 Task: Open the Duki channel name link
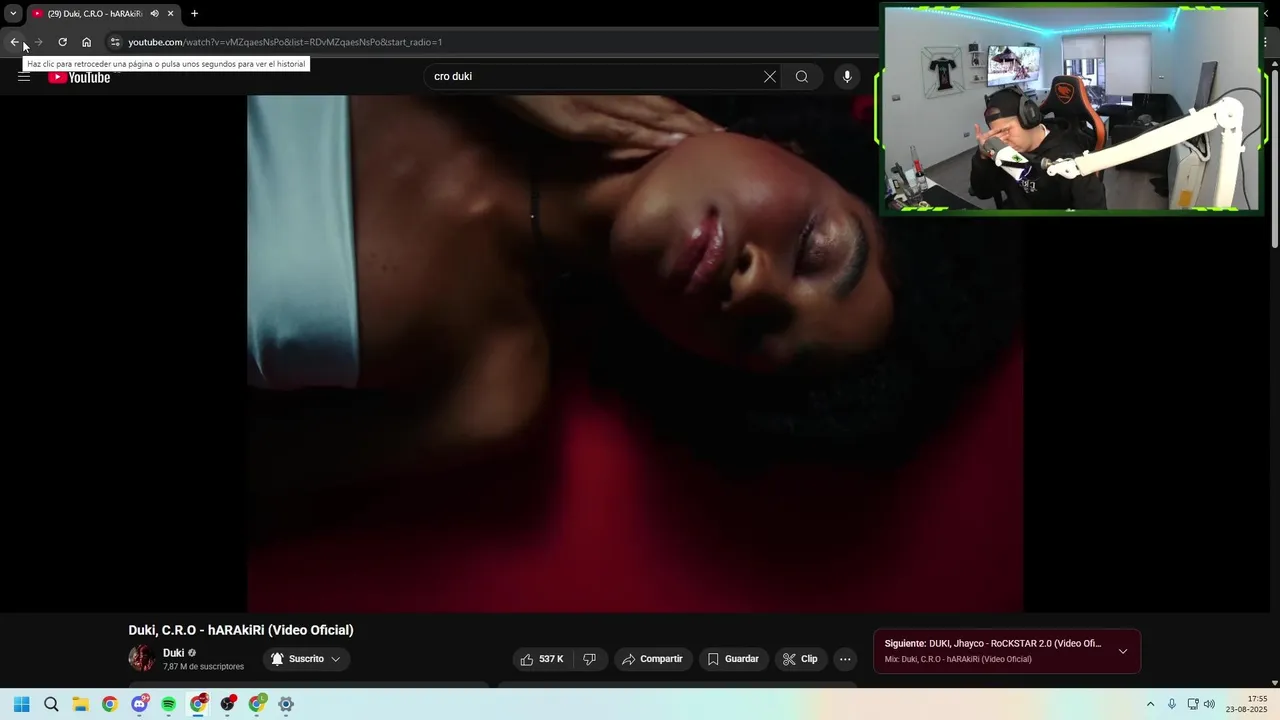click(174, 653)
